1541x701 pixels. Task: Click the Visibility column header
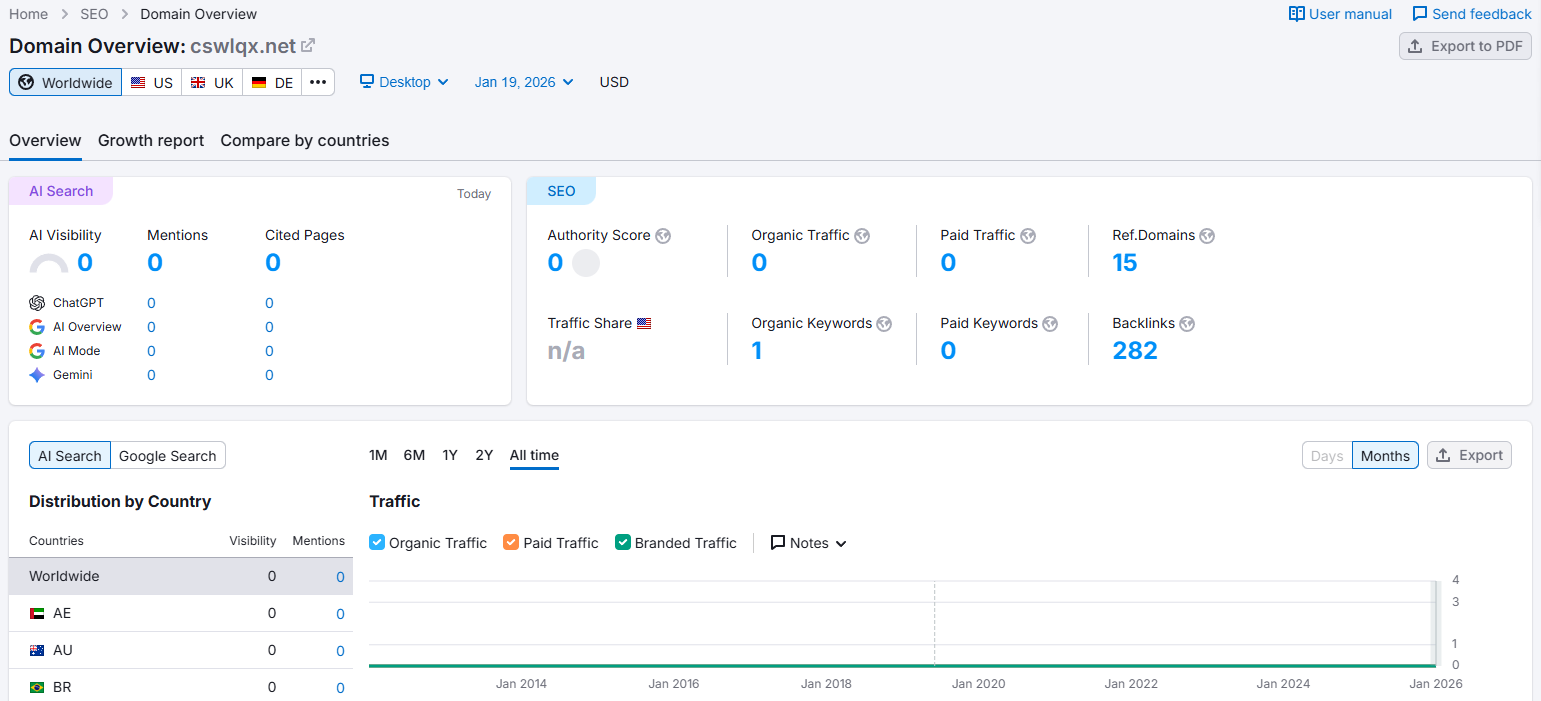253,541
